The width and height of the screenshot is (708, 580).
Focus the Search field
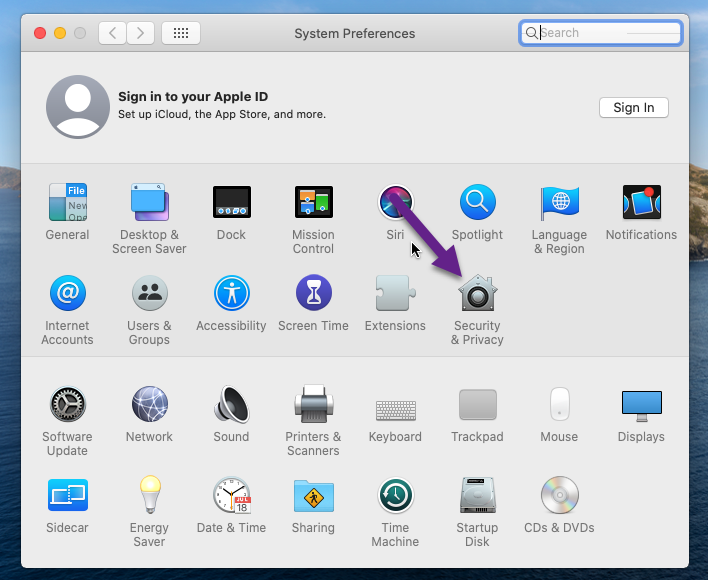601,33
